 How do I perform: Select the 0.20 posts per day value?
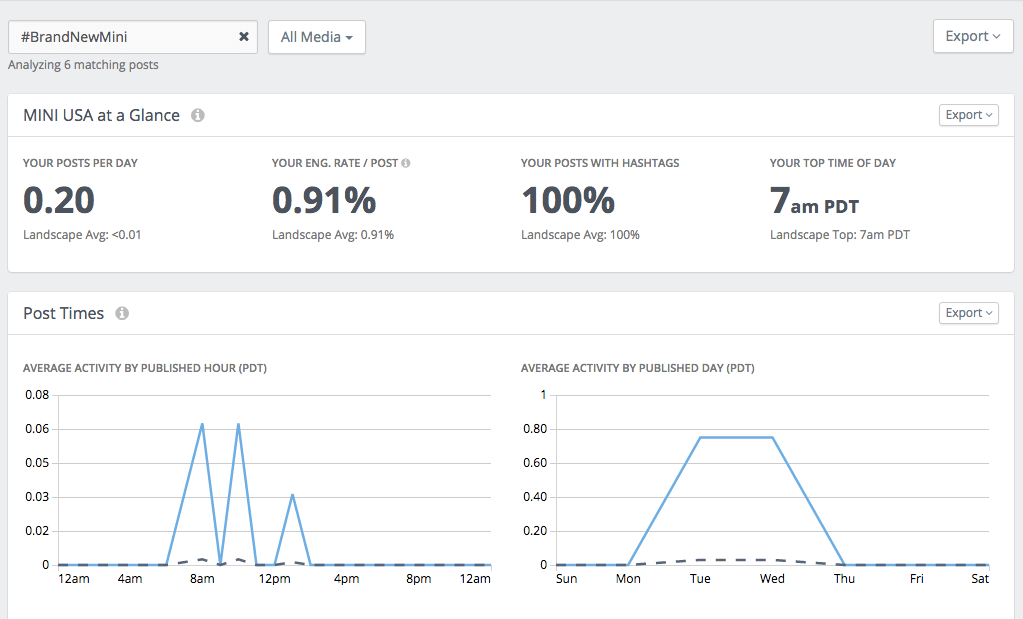pyautogui.click(x=59, y=200)
